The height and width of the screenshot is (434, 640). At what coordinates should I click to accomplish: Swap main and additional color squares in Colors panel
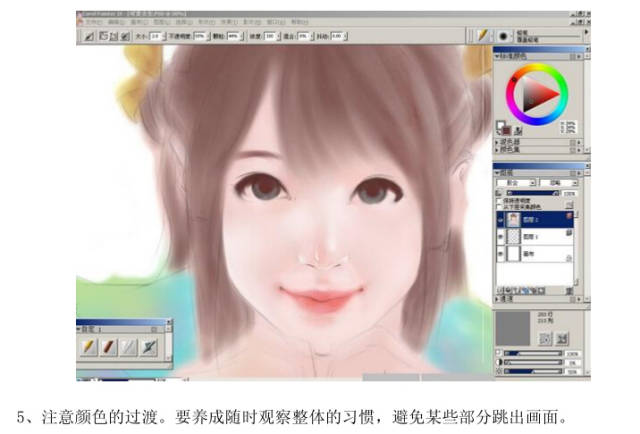click(498, 131)
